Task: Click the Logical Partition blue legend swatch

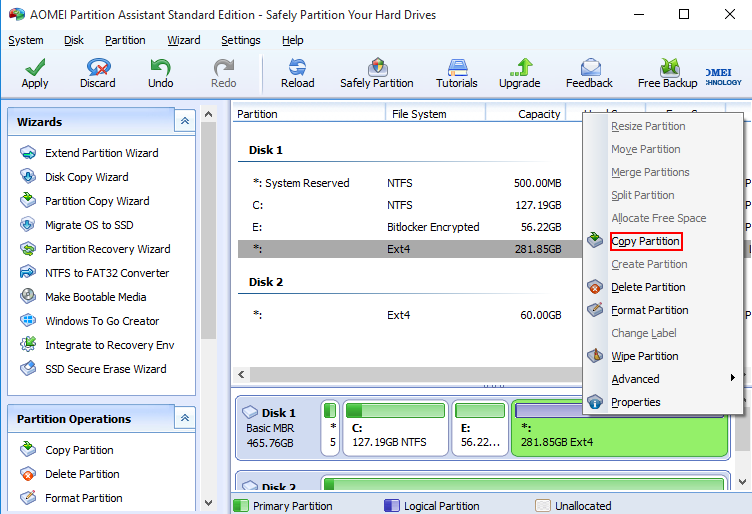Action: click(x=392, y=506)
